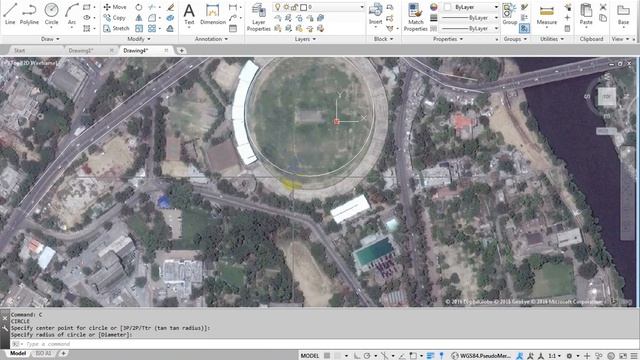Switch to the Drawing1 tab
Image resolution: width=640 pixels, height=360 pixels.
[x=81, y=51]
